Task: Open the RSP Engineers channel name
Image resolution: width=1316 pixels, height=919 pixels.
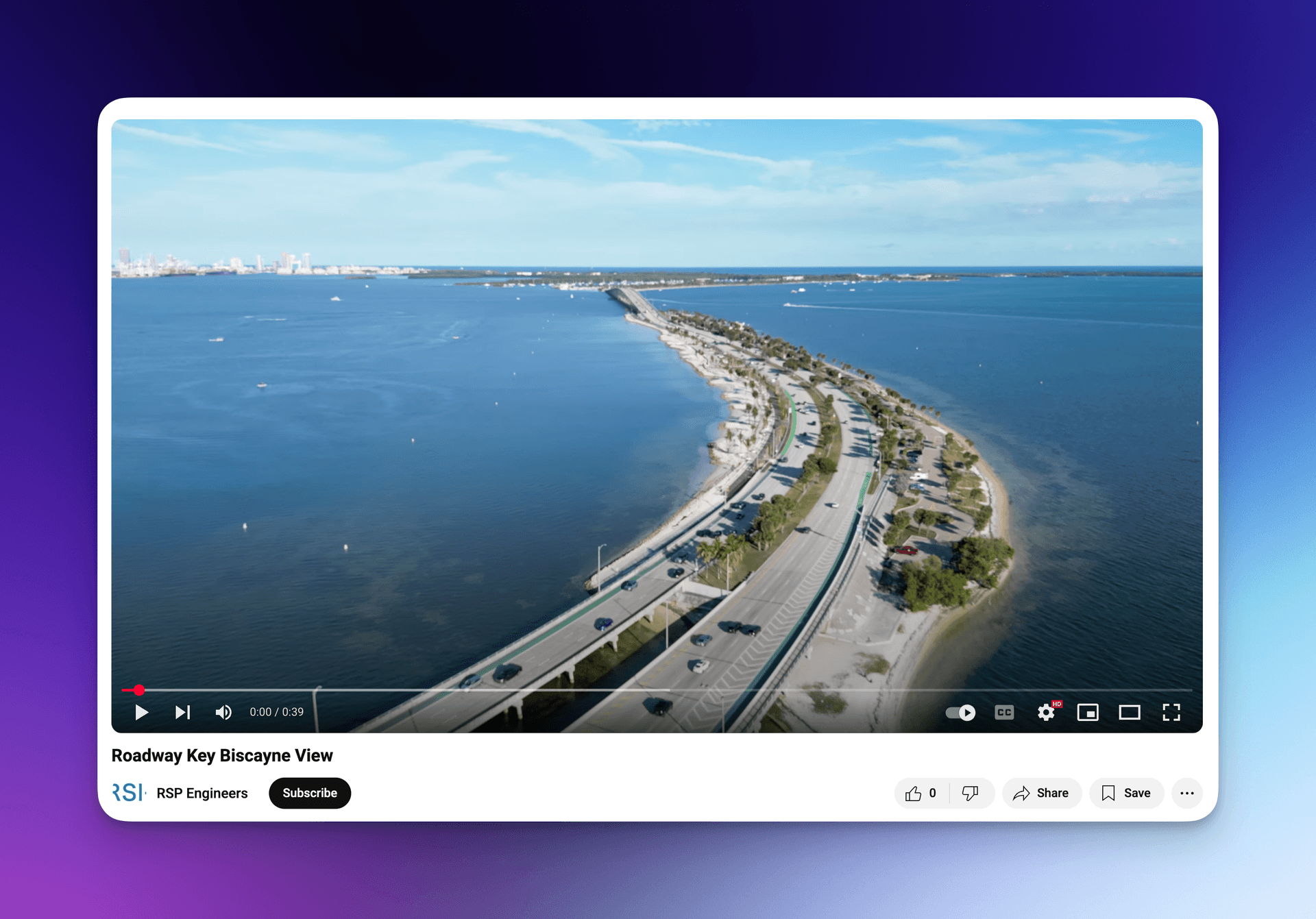Action: [202, 793]
